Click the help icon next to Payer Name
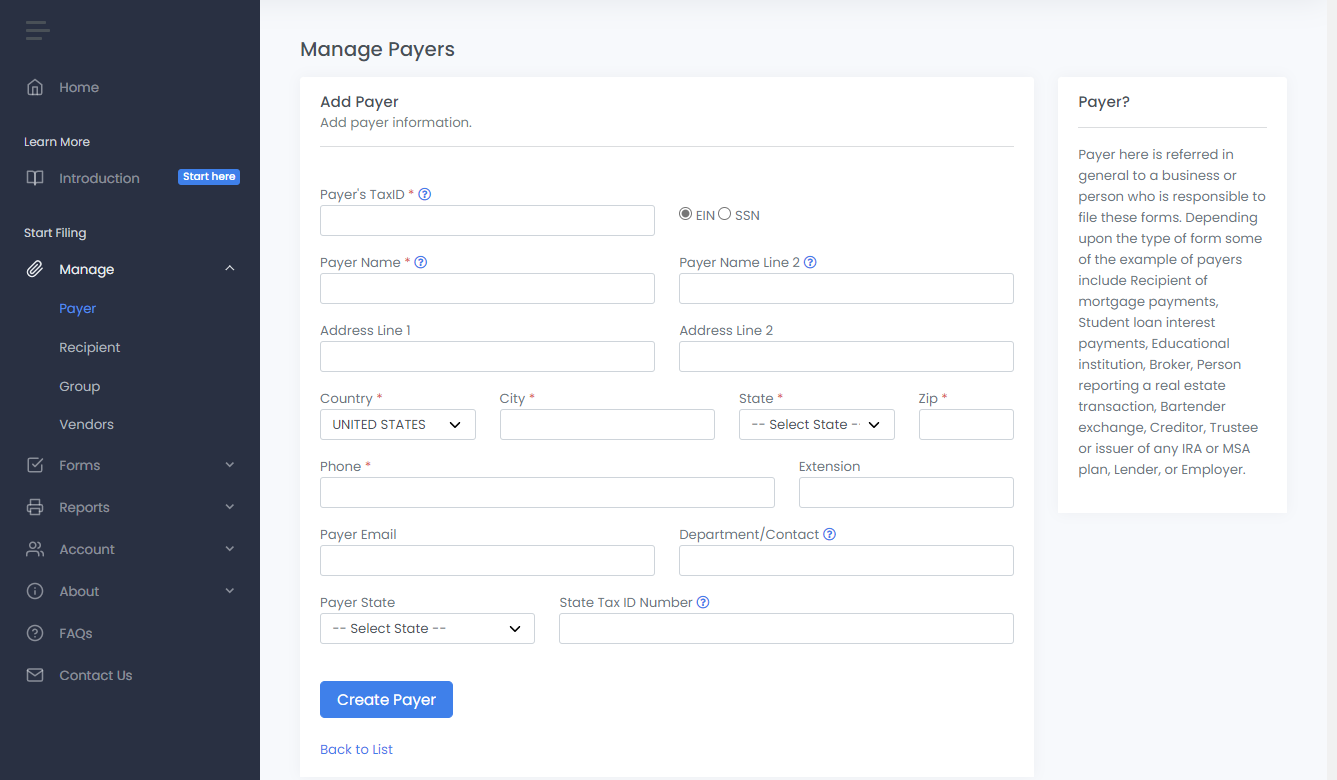1337x780 pixels. tap(421, 262)
